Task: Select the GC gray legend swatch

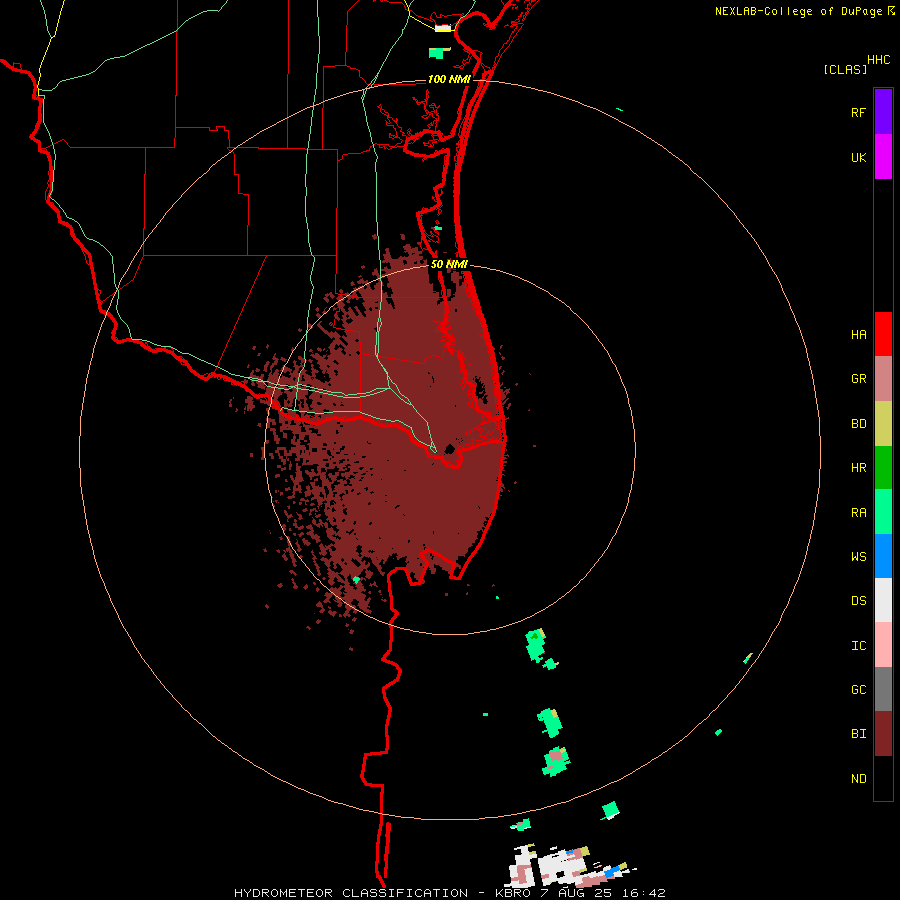Action: click(883, 689)
